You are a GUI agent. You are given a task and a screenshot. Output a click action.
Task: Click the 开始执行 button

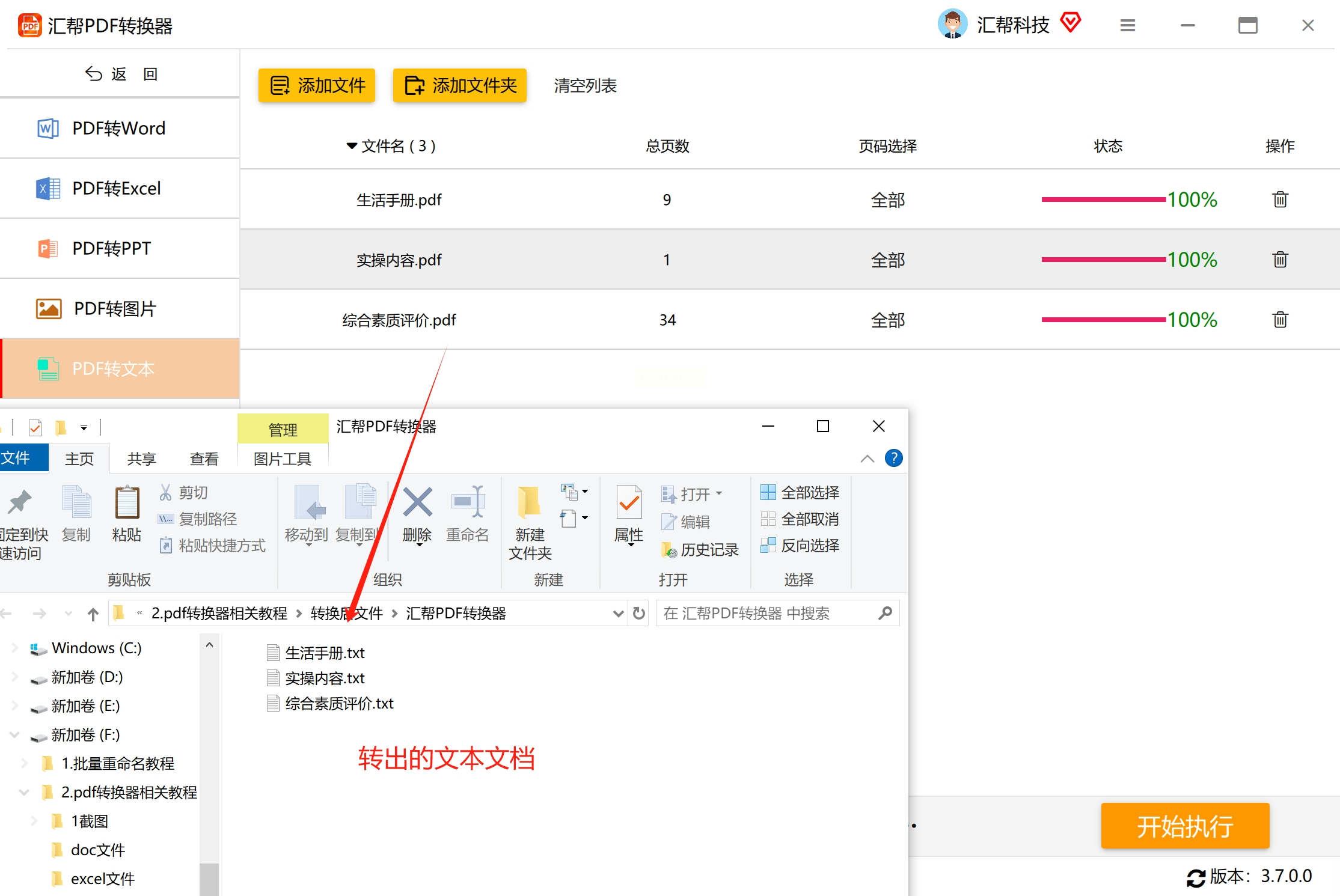tap(1184, 826)
